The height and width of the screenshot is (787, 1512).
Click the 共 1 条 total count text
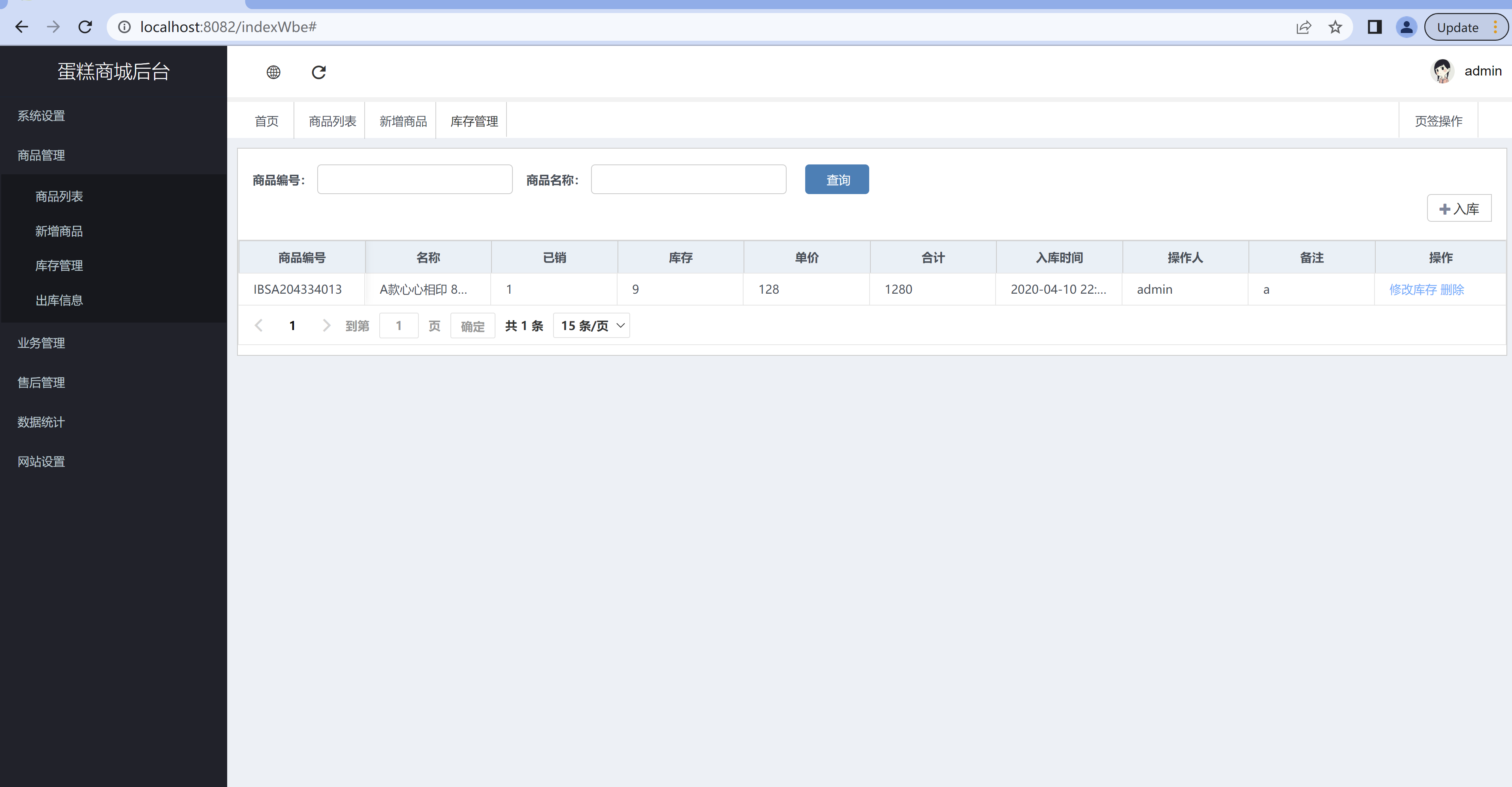pyautogui.click(x=524, y=325)
